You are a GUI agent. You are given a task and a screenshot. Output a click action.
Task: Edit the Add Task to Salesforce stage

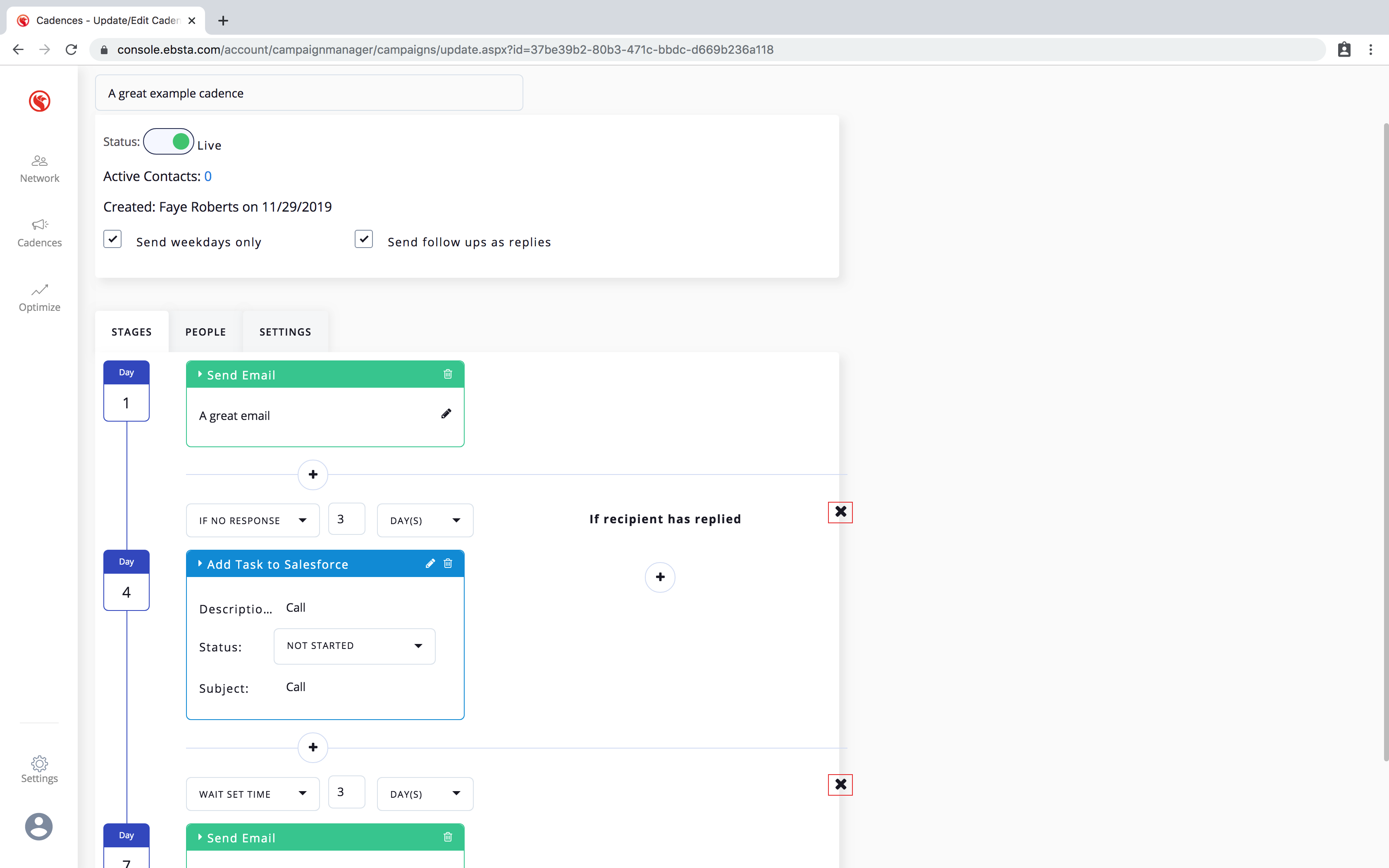point(430,564)
